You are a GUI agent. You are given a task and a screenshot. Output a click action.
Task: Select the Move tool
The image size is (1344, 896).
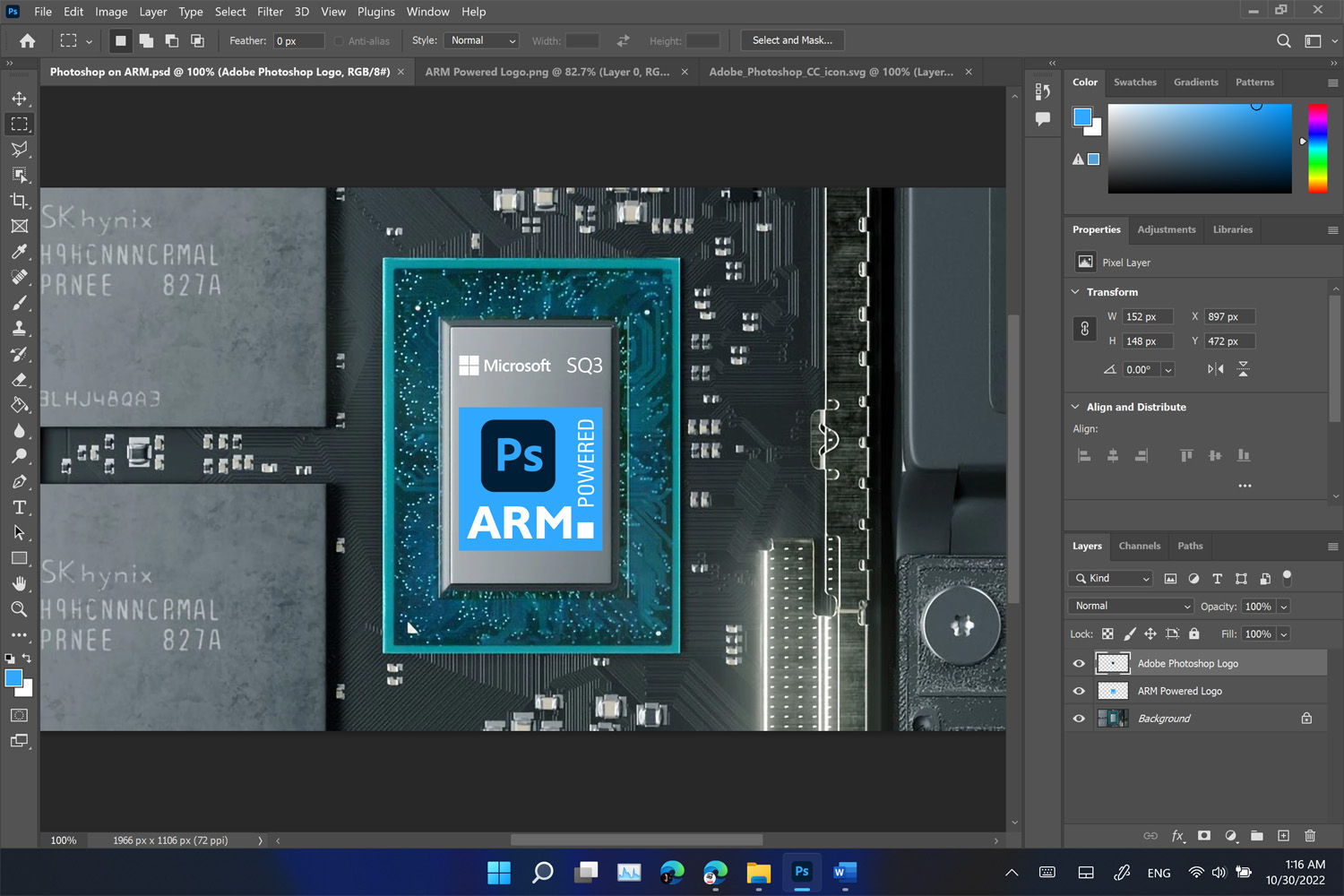coord(19,99)
